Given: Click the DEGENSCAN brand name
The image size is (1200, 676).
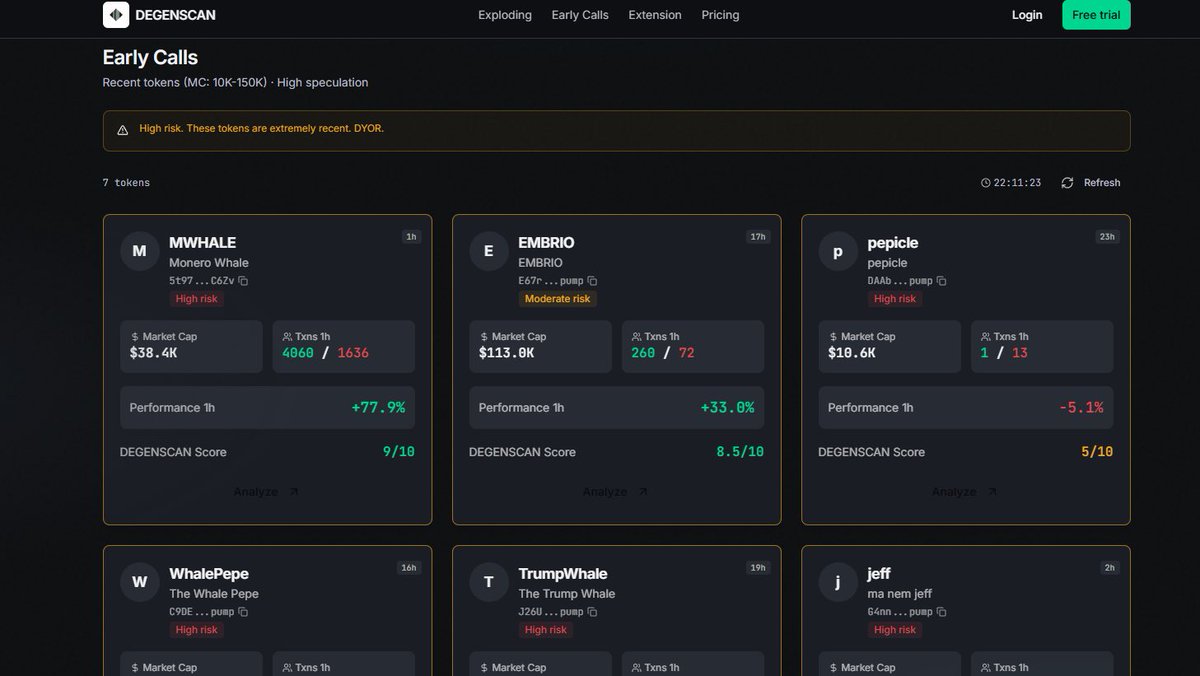Looking at the screenshot, I should pyautogui.click(x=176, y=15).
